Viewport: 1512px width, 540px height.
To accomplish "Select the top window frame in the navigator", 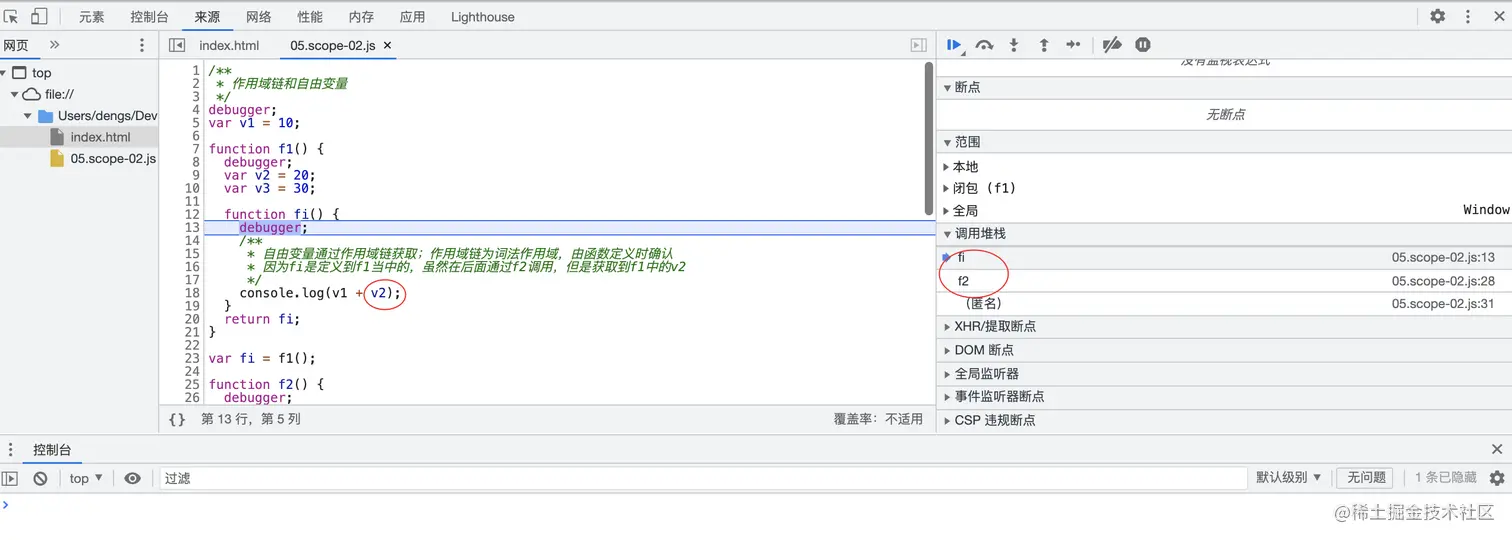I will (x=41, y=73).
